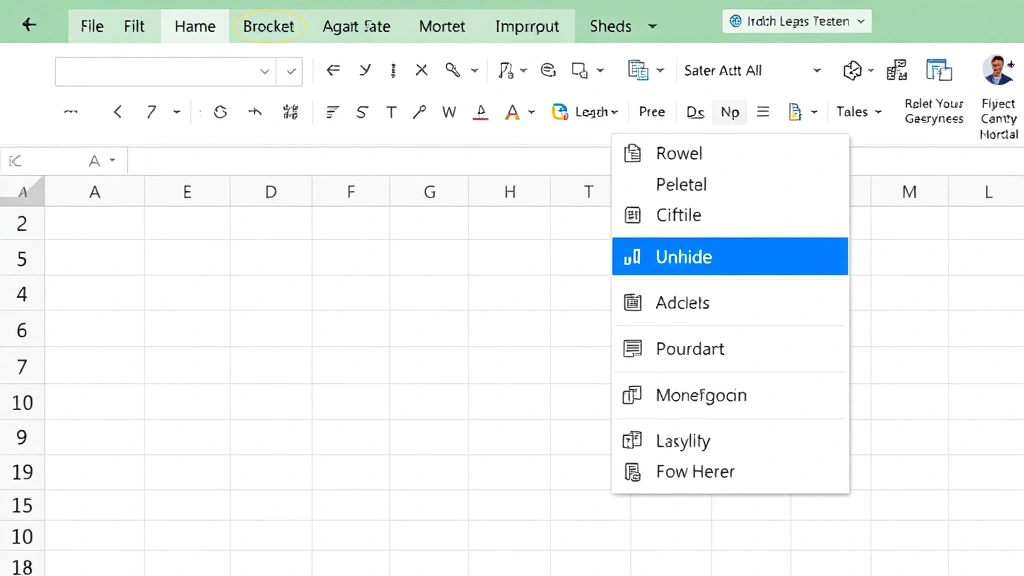This screenshot has height=576, width=1024.
Task: Select the strikethrough S formatting icon
Action: click(361, 112)
